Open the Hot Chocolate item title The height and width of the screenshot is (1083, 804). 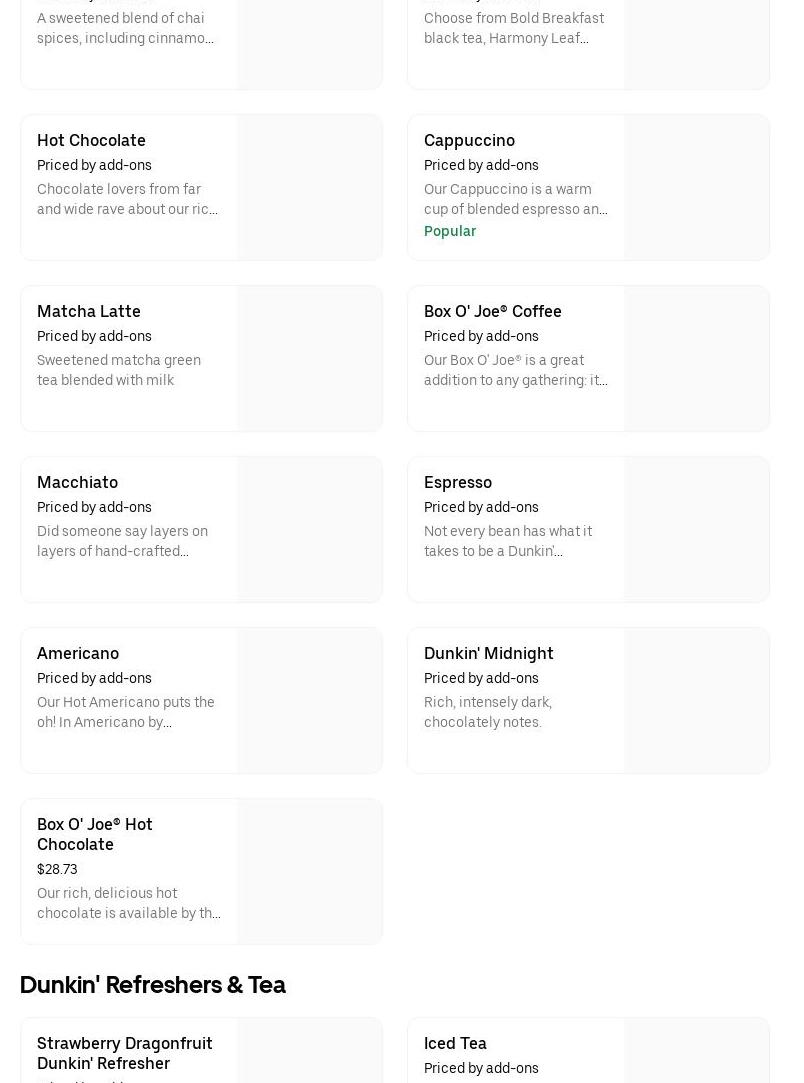click(x=91, y=140)
